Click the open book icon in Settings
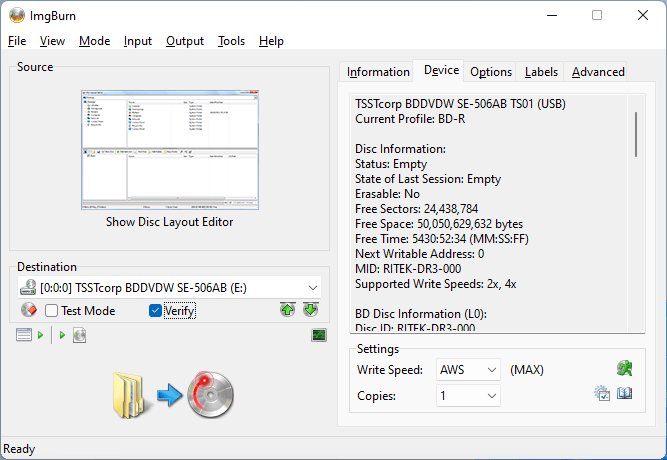This screenshot has height=460, width=667. pos(624,394)
